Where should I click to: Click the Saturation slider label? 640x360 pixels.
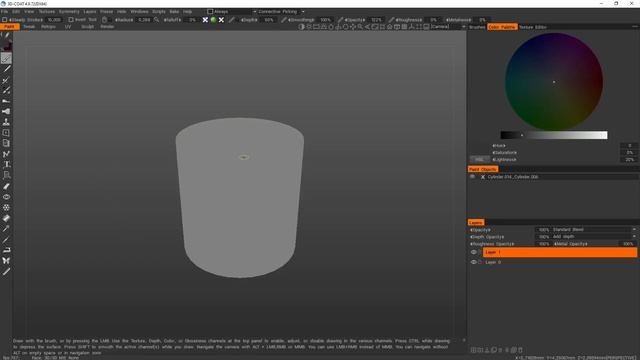504,153
